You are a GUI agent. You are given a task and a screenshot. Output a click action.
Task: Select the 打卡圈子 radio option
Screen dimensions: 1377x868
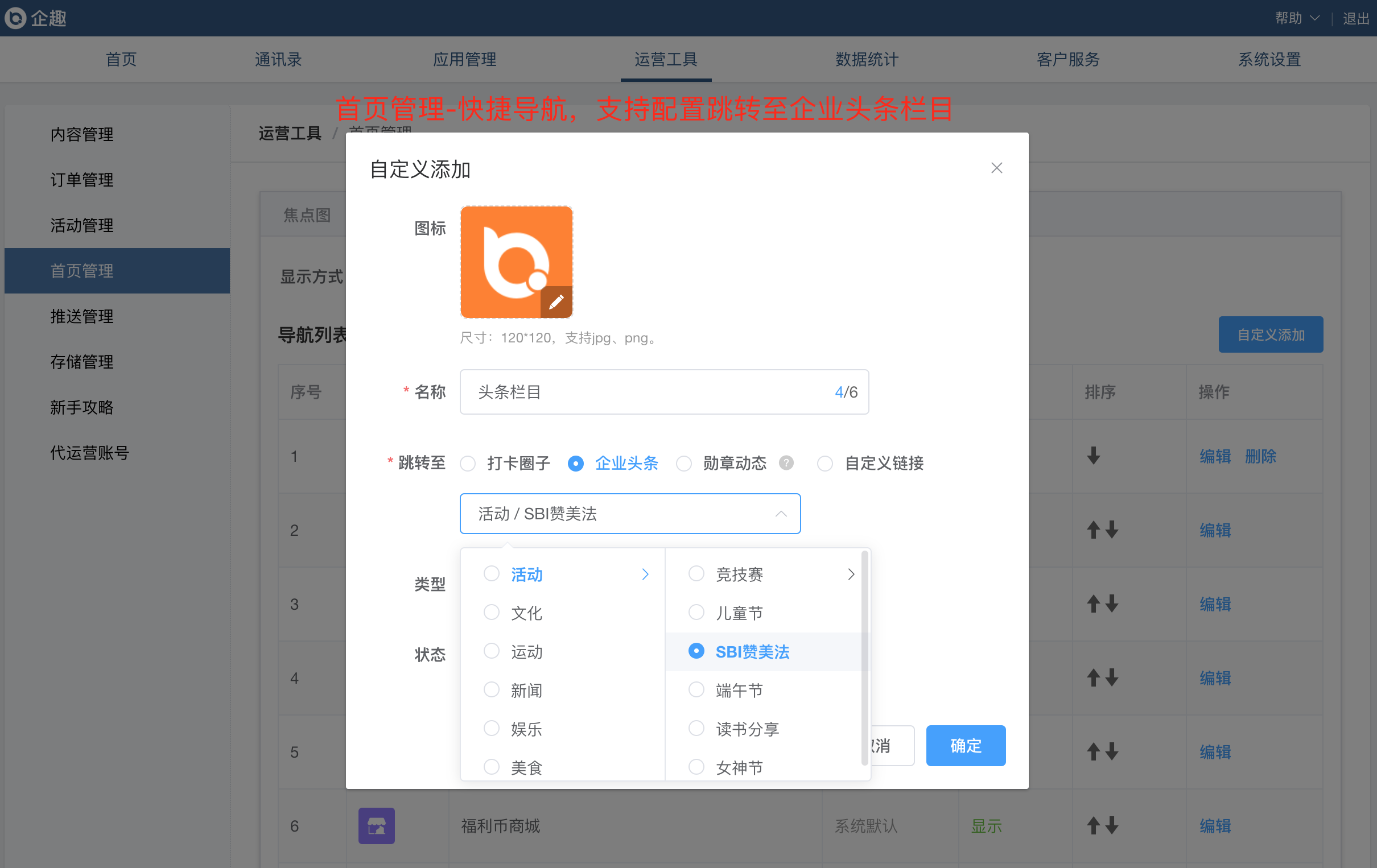pyautogui.click(x=468, y=463)
